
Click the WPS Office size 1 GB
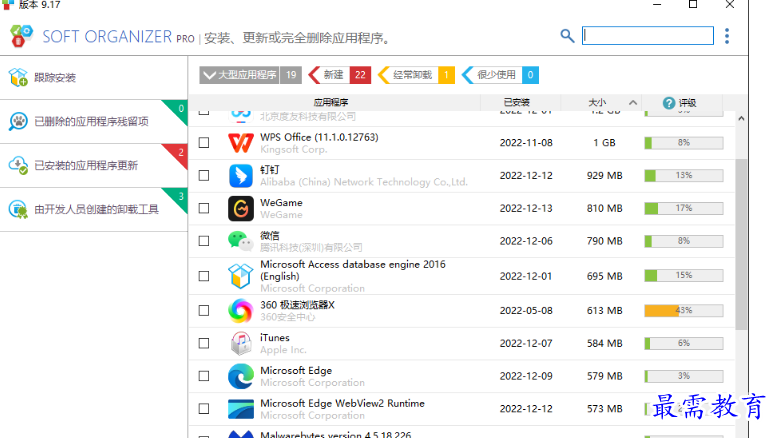604,143
